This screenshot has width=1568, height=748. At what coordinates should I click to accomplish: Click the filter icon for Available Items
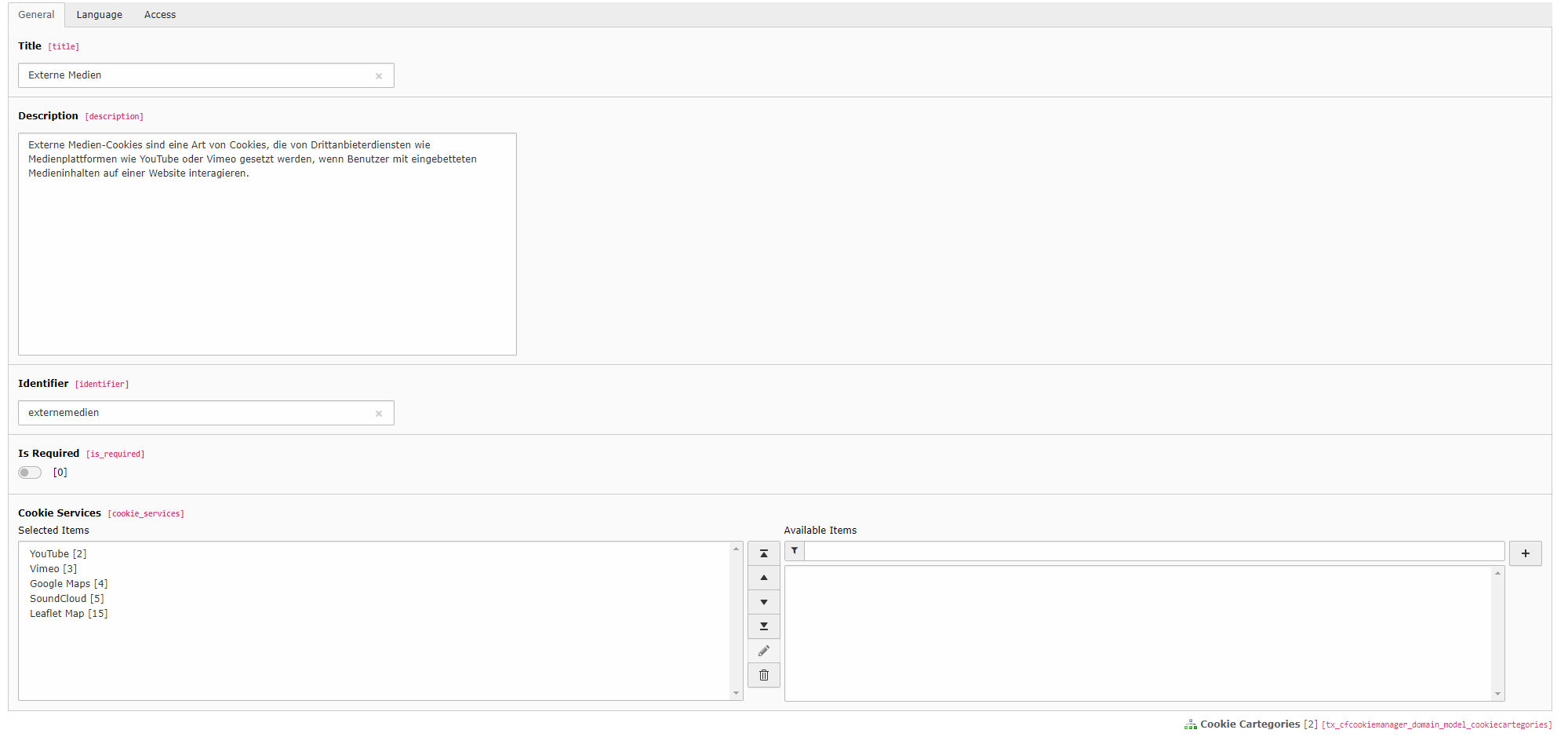click(x=794, y=551)
